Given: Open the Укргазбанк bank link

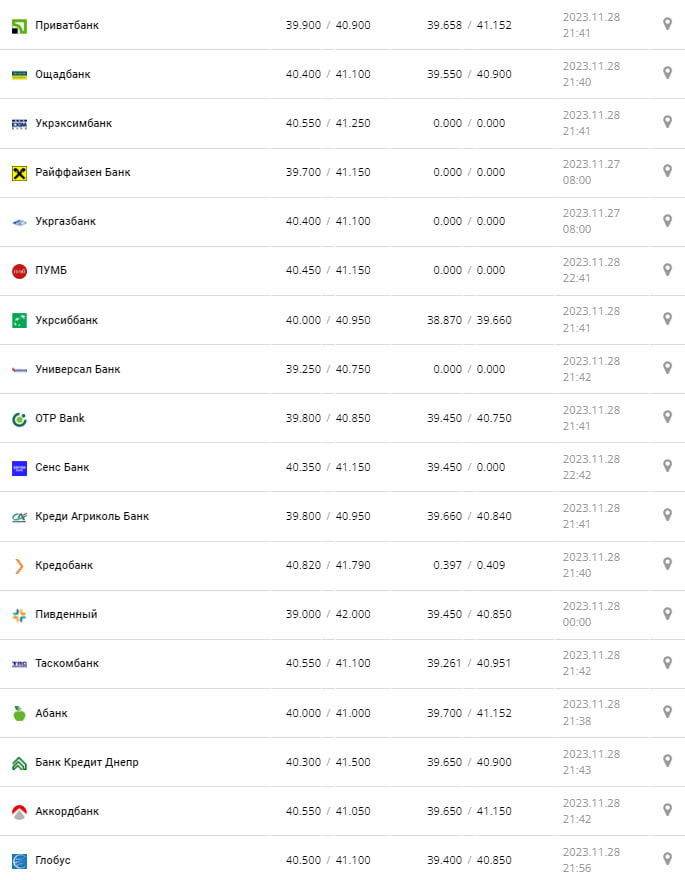Looking at the screenshot, I should point(65,221).
